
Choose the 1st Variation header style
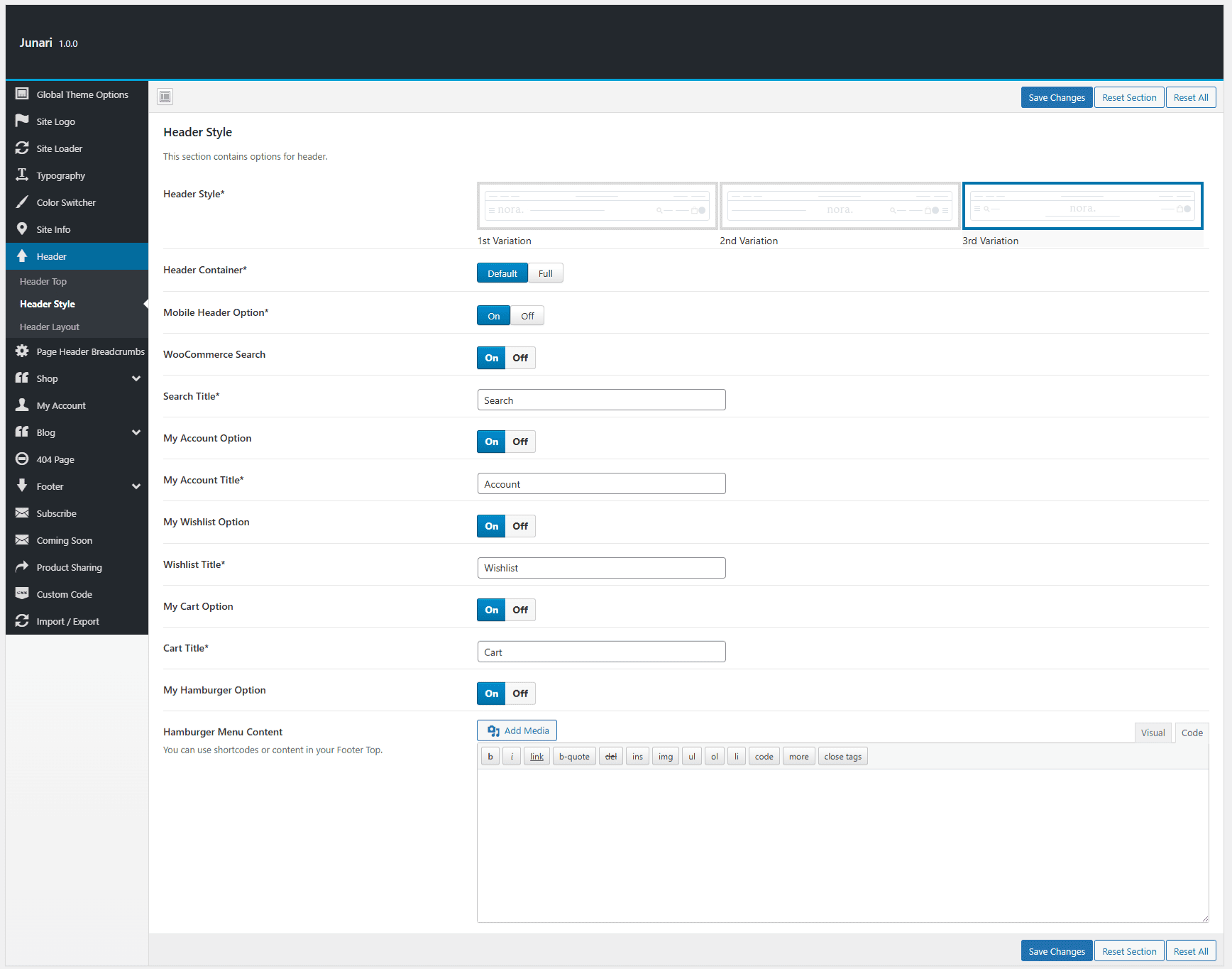(x=597, y=207)
